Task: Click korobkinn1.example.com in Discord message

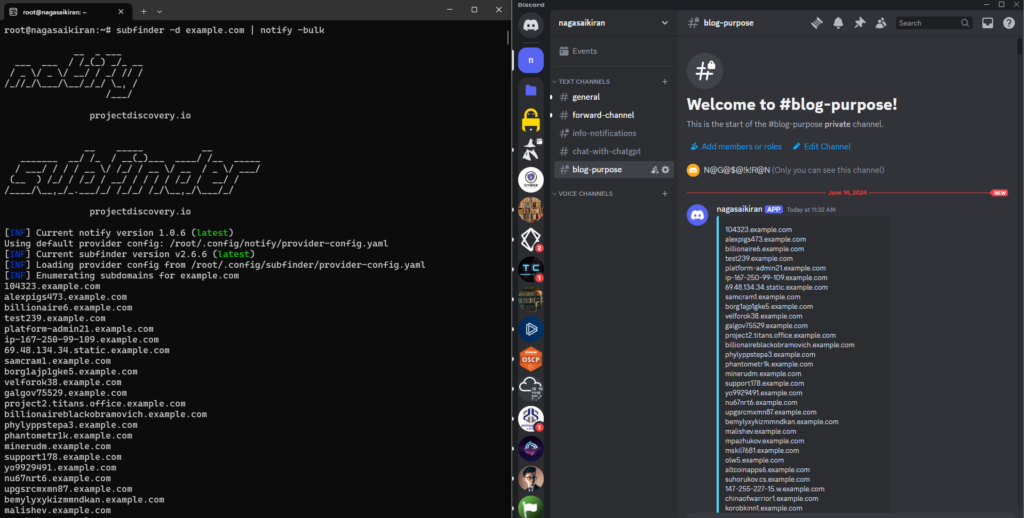Action: (x=763, y=508)
